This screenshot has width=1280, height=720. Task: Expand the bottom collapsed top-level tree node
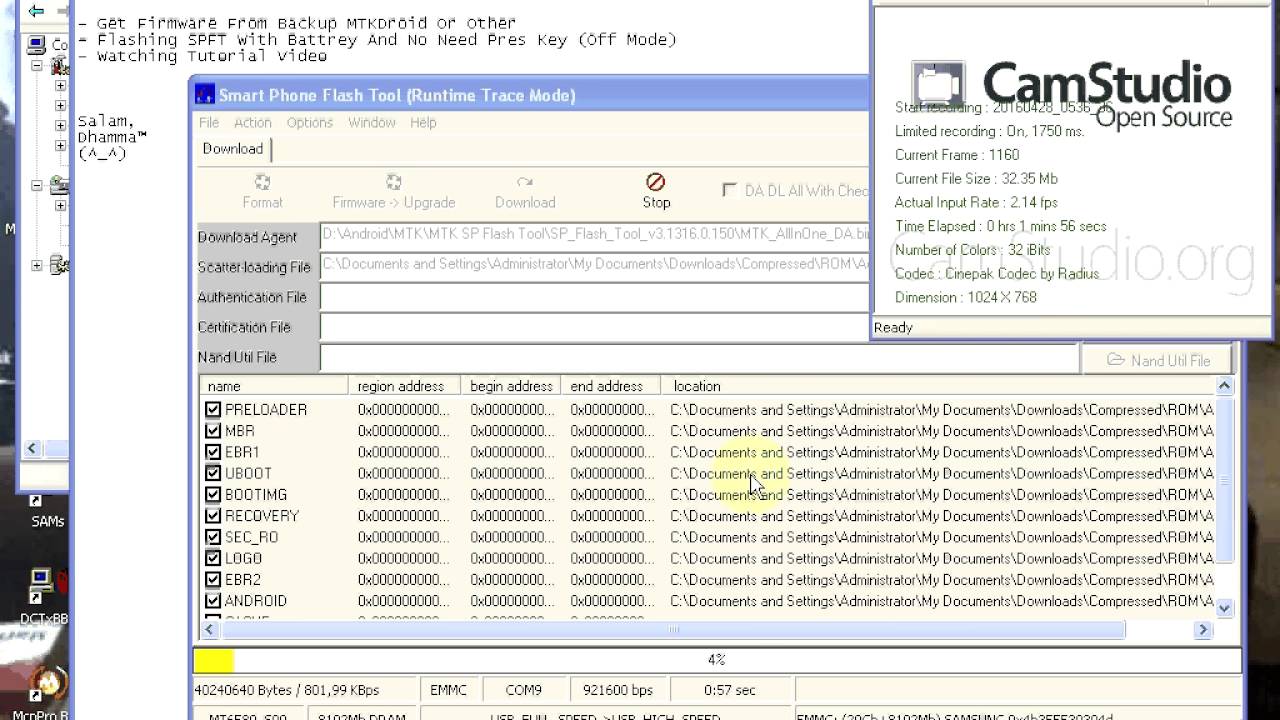[37, 266]
